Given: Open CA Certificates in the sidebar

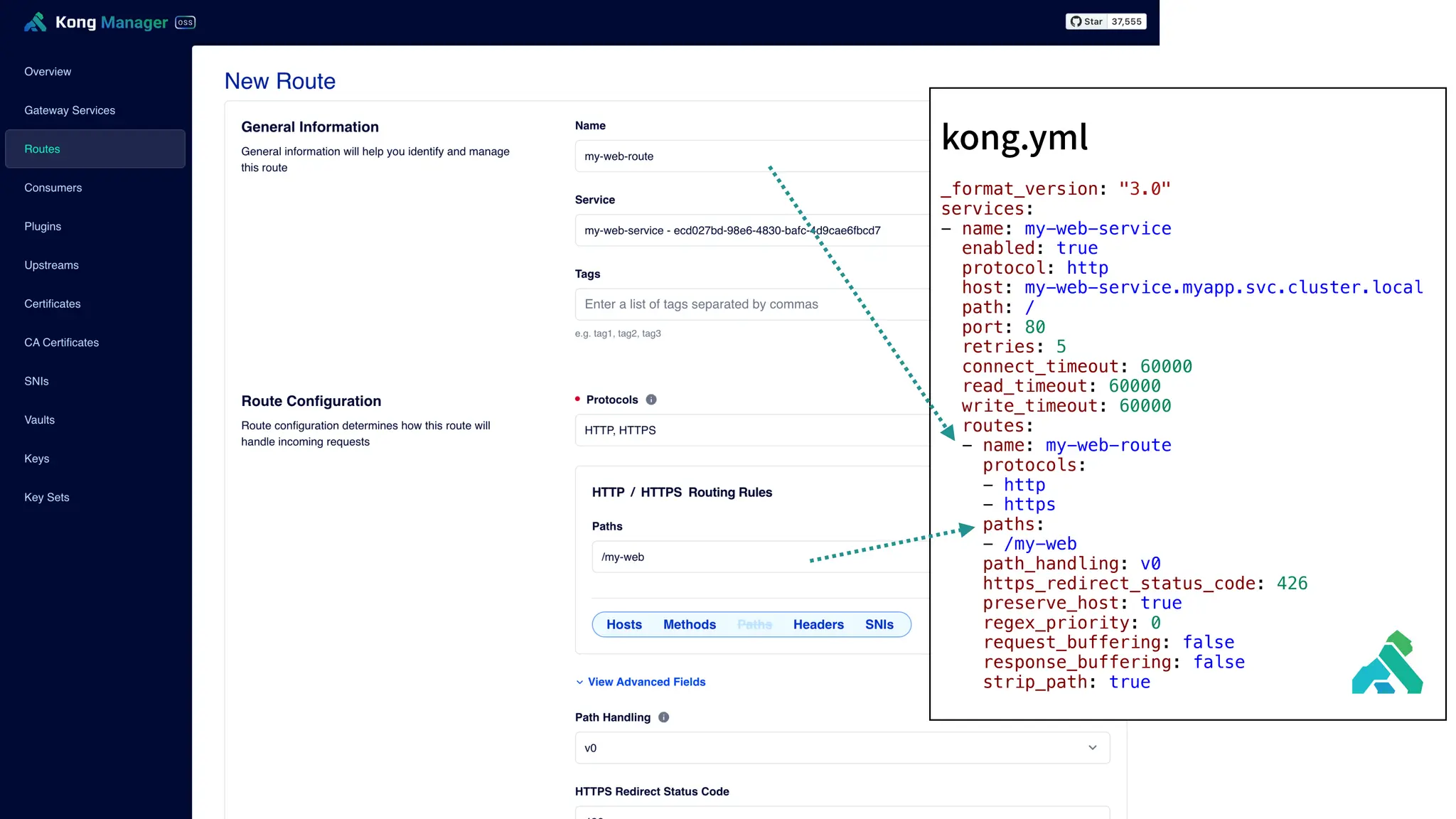Looking at the screenshot, I should point(62,343).
